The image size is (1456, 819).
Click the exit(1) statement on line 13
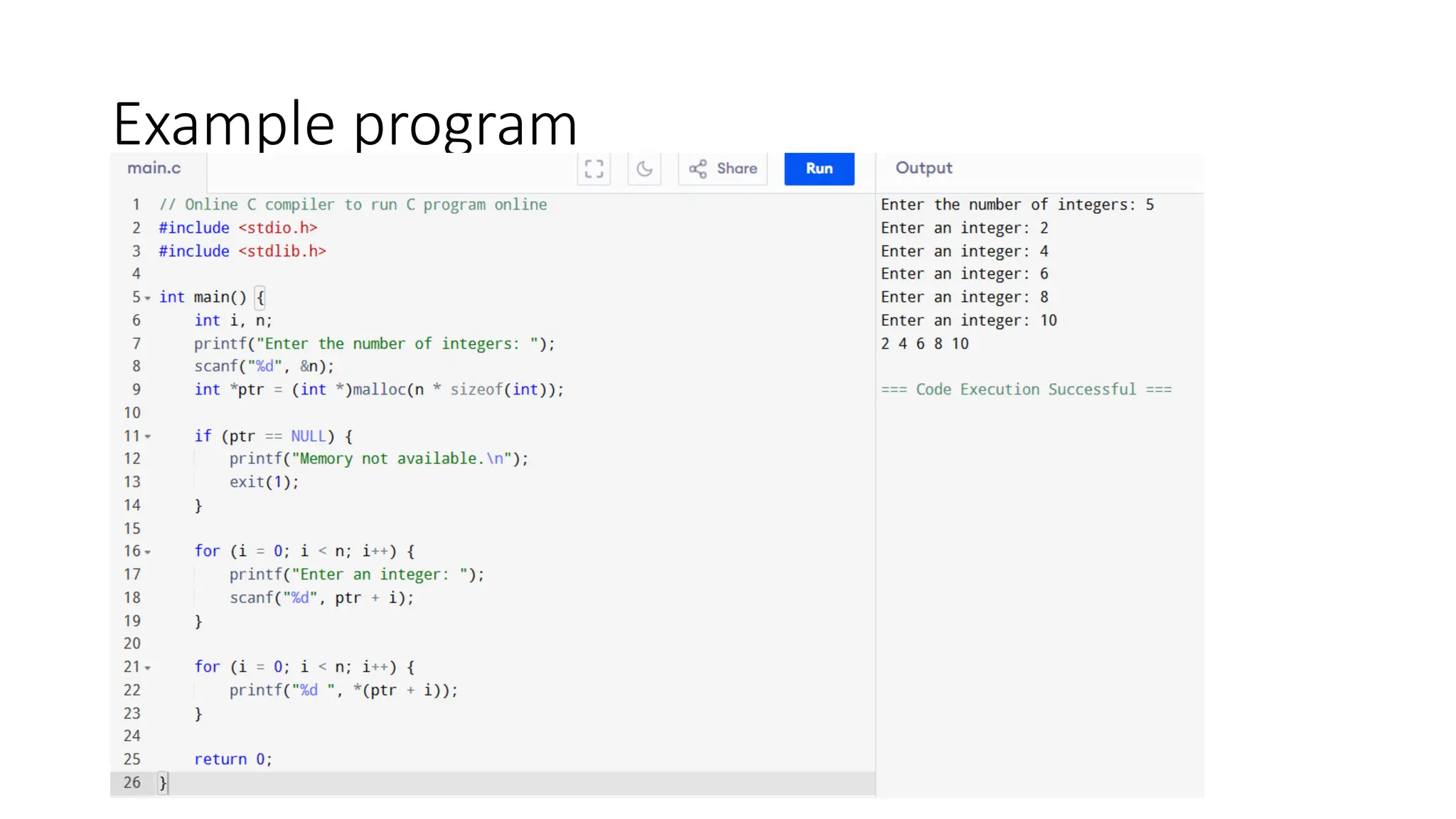tap(264, 482)
